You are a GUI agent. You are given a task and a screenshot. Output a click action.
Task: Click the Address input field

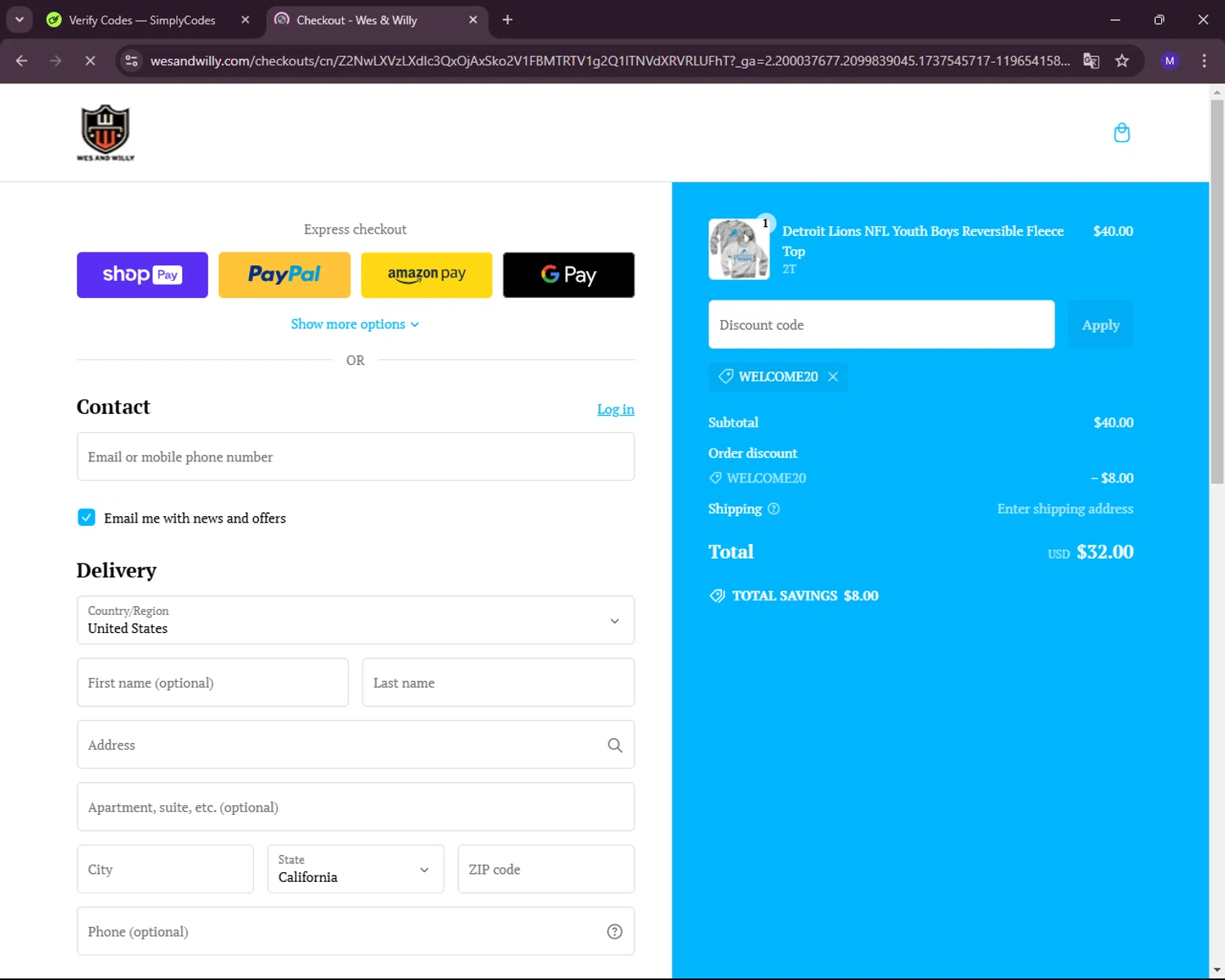(355, 745)
